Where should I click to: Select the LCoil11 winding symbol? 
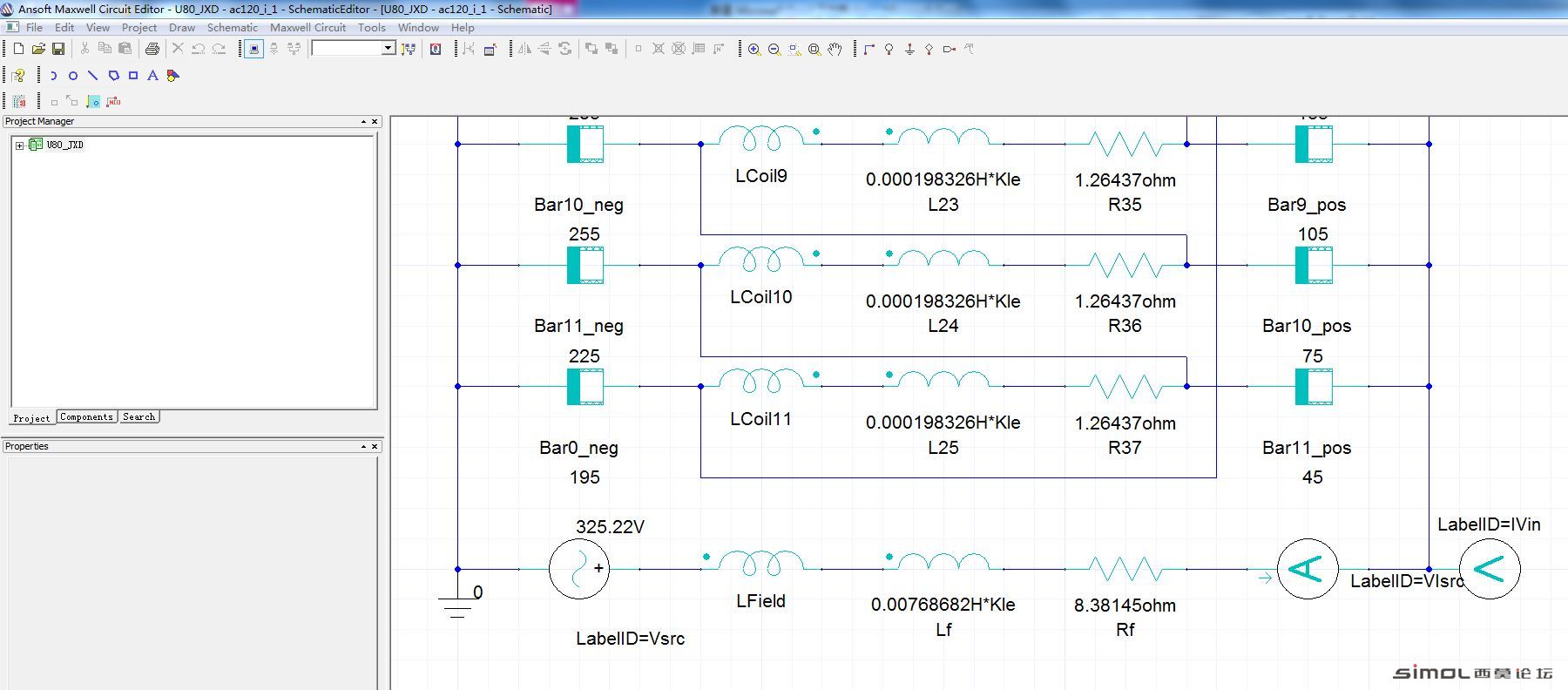click(761, 381)
